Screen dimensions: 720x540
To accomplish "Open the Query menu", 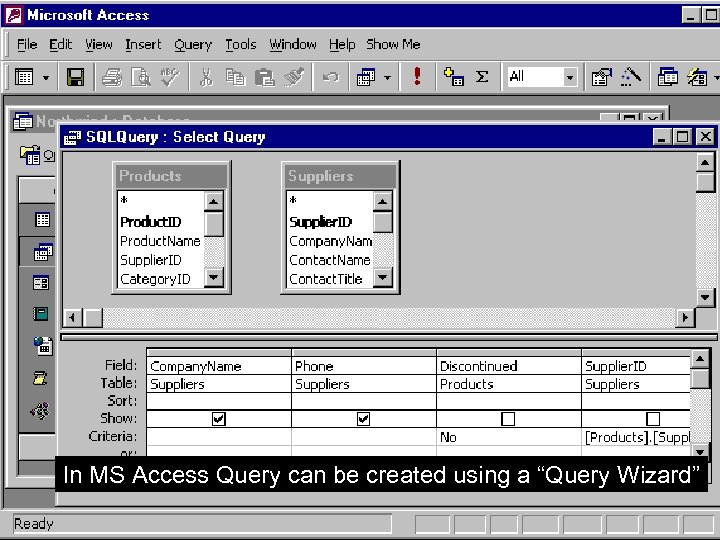I will pos(193,45).
